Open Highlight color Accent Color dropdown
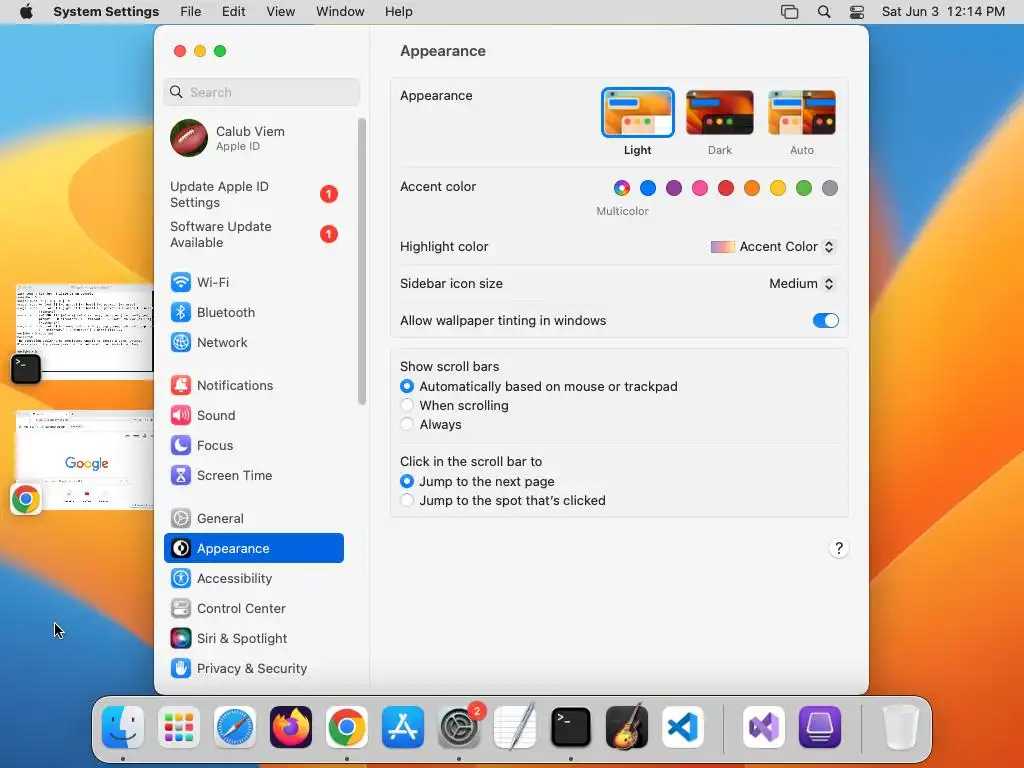This screenshot has height=768, width=1024. 773,247
